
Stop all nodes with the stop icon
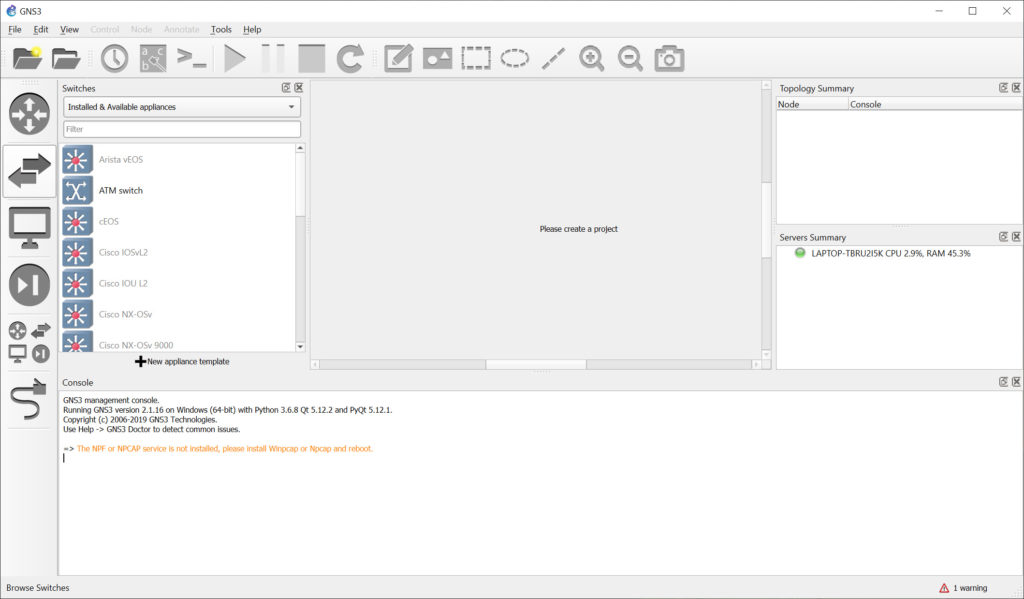(312, 59)
